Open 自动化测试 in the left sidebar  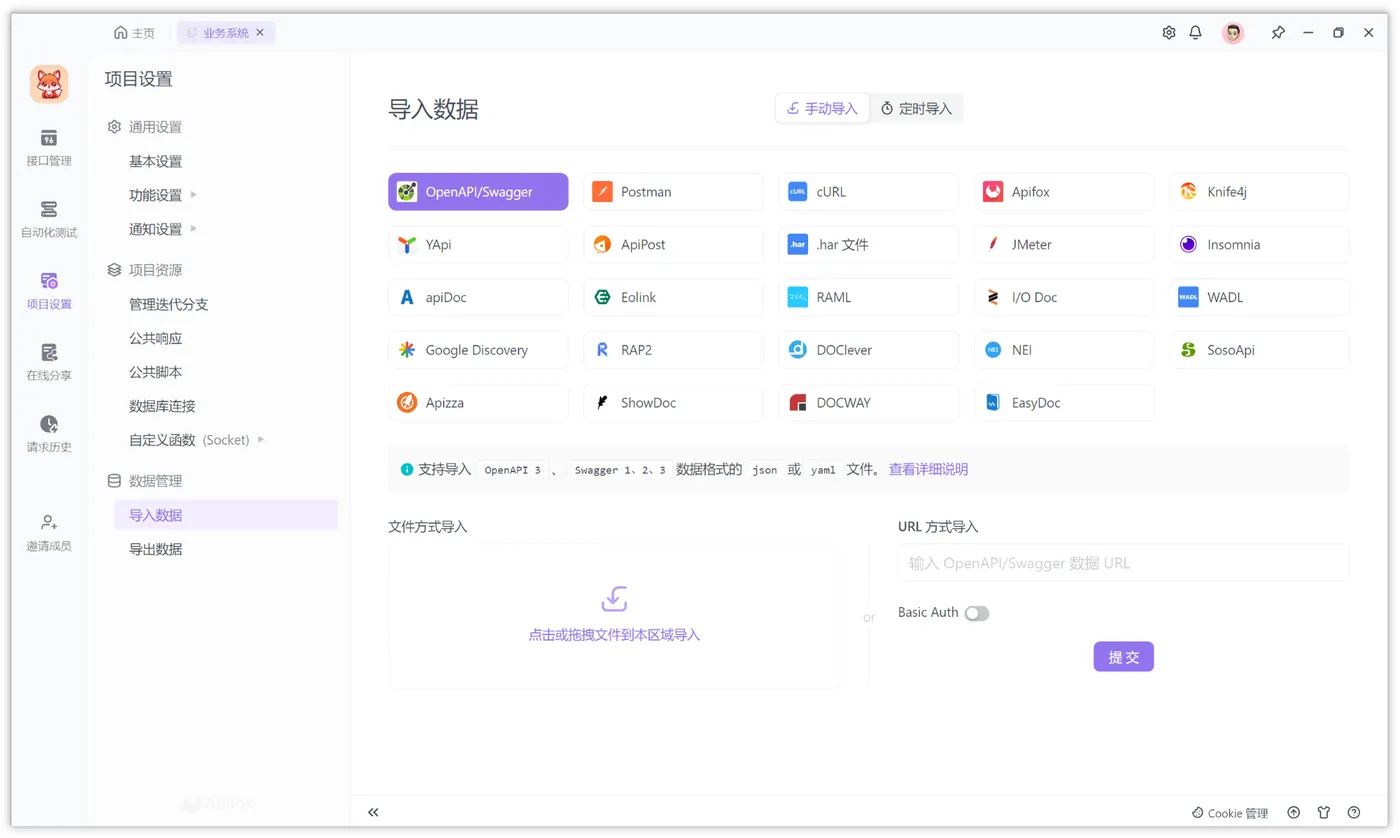pyautogui.click(x=49, y=219)
